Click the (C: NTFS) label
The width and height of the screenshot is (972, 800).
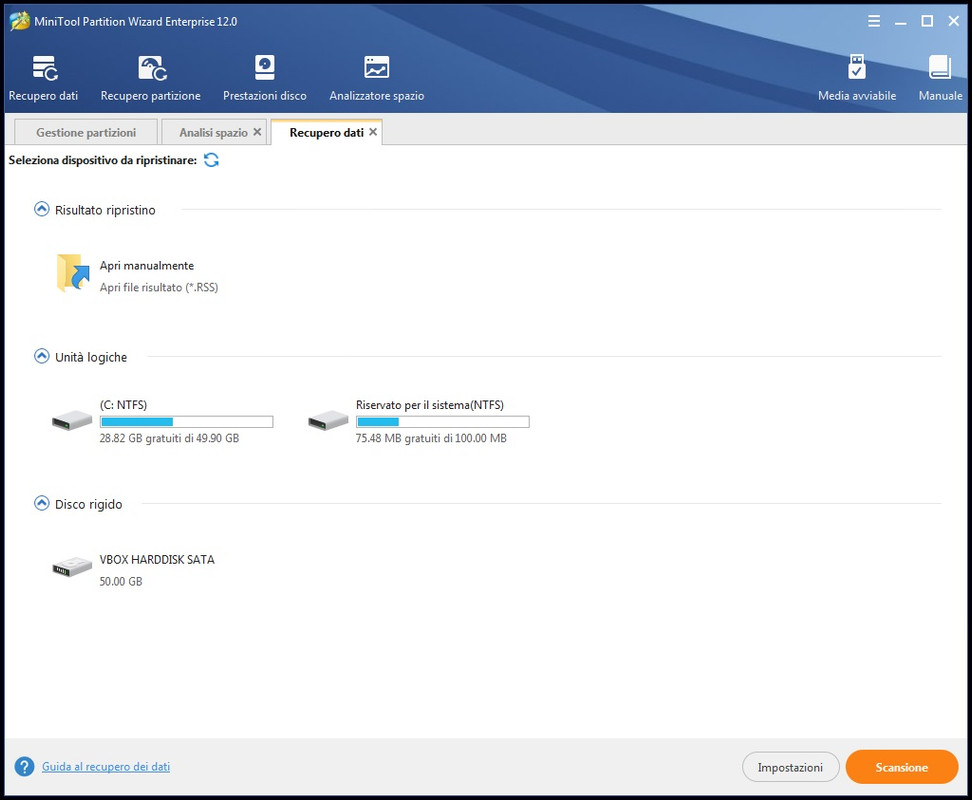[x=123, y=405]
